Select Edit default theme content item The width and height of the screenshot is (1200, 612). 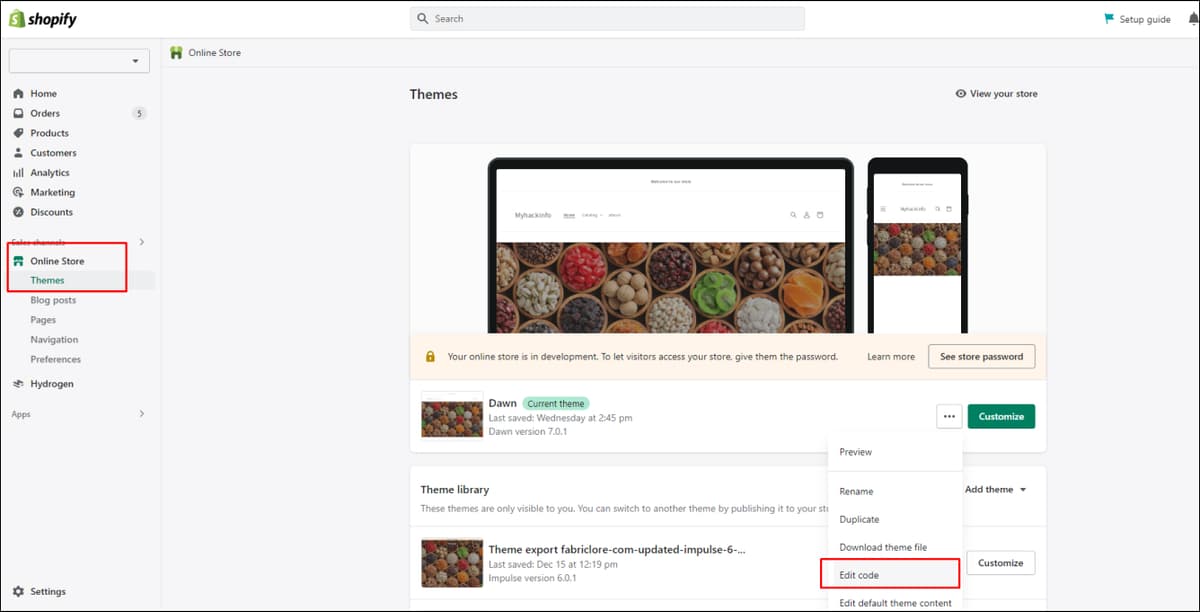895,603
